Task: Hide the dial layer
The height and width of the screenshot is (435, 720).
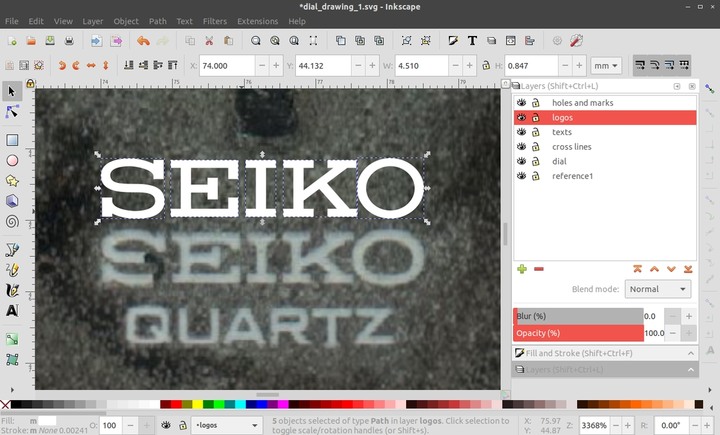Action: click(521, 161)
